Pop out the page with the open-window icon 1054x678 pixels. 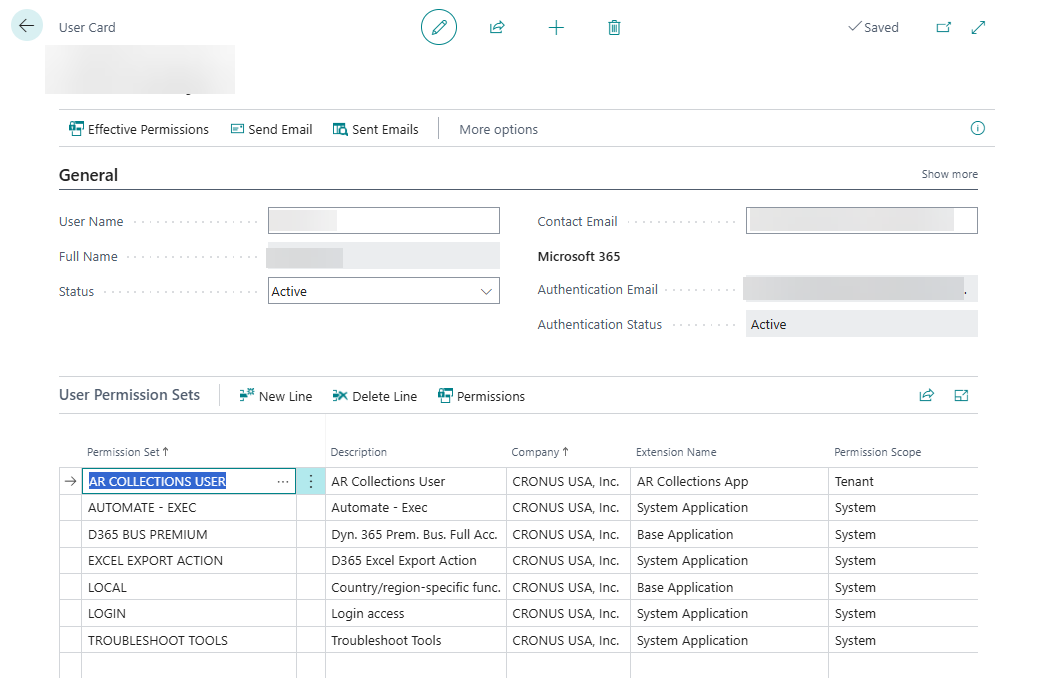point(942,27)
